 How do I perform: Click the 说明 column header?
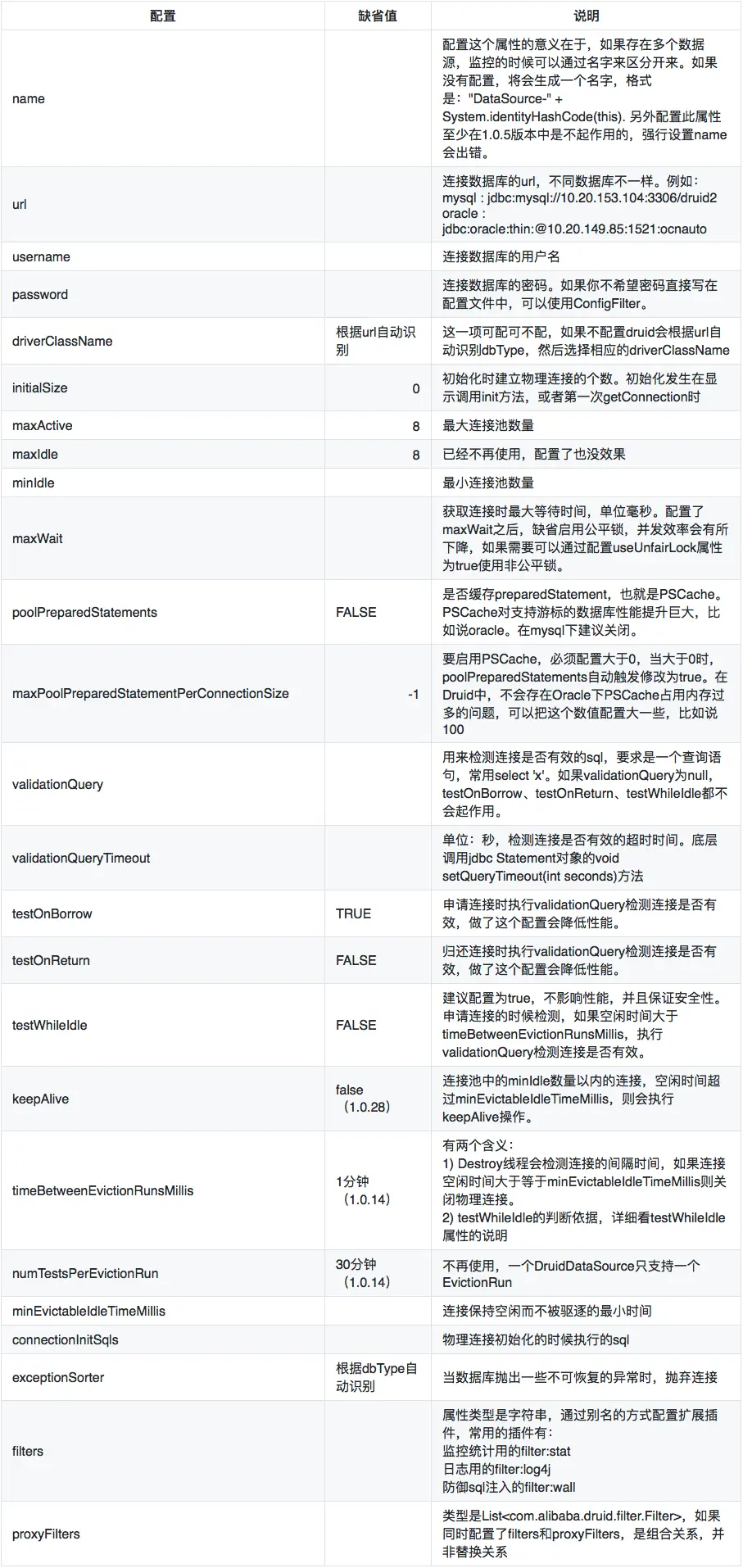pos(586,16)
